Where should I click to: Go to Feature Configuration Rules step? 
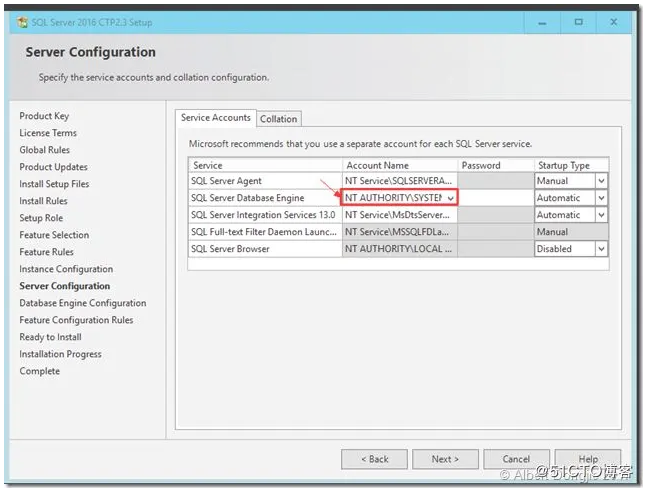(77, 320)
